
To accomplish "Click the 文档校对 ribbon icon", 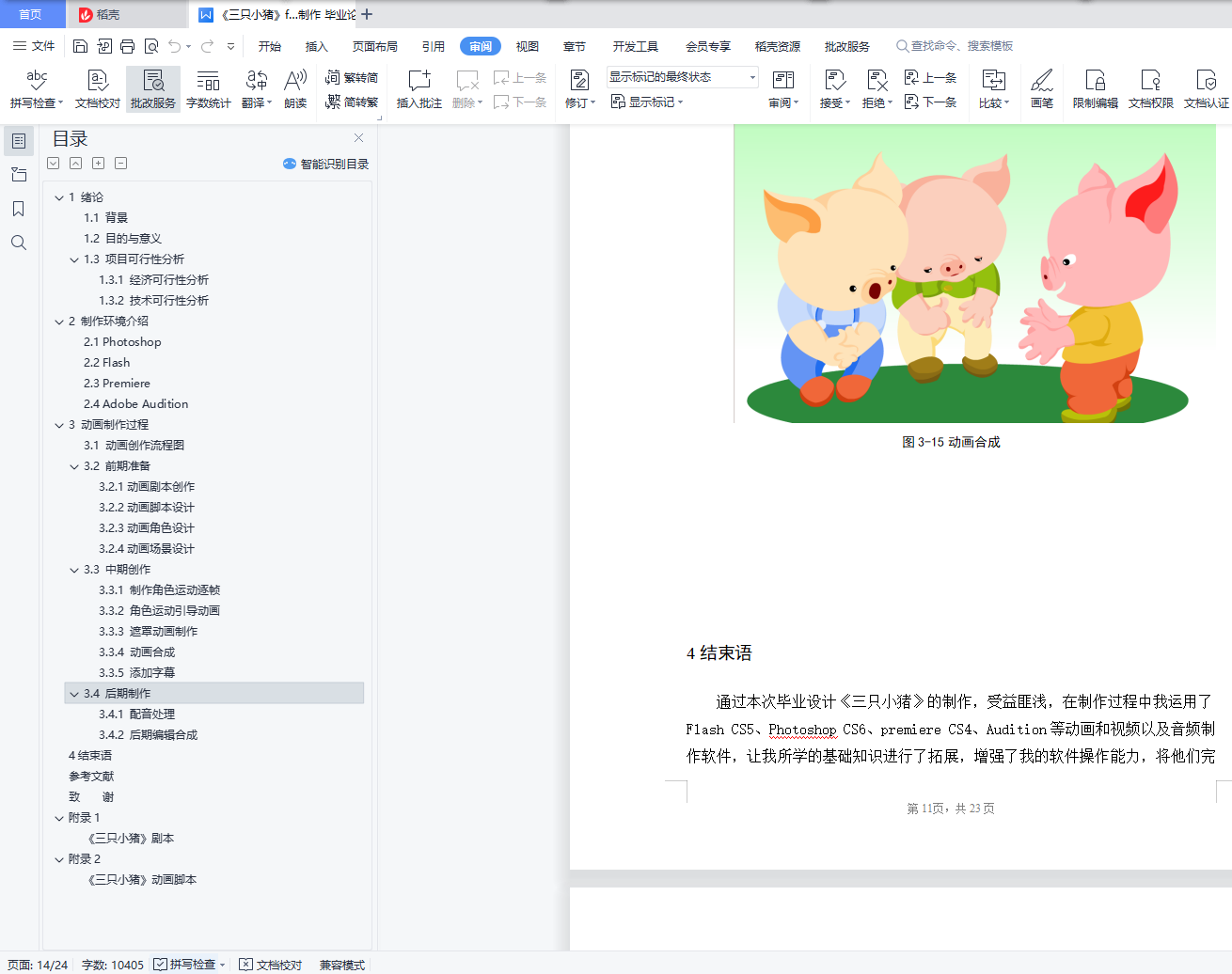I will coord(98,89).
